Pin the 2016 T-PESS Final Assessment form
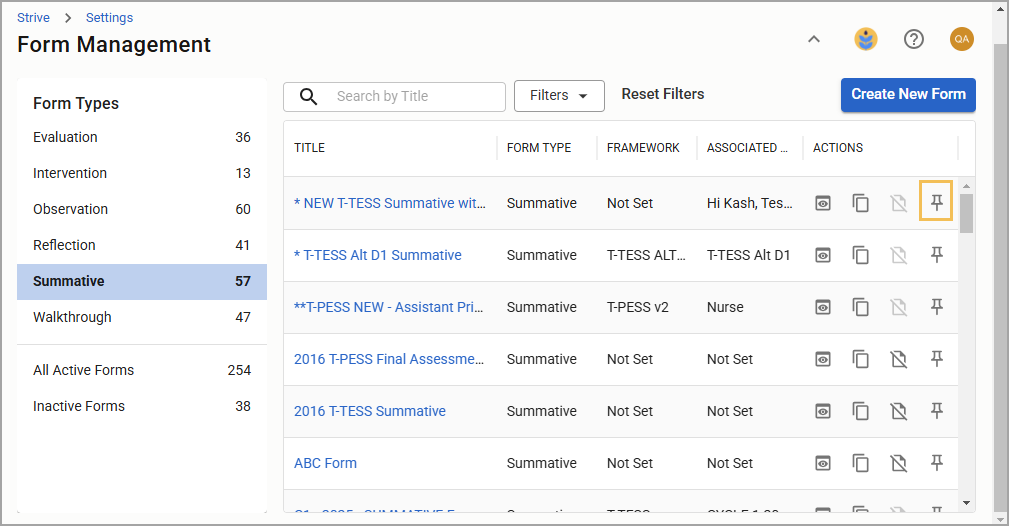Screen dimensions: 1009x526 point(936,359)
